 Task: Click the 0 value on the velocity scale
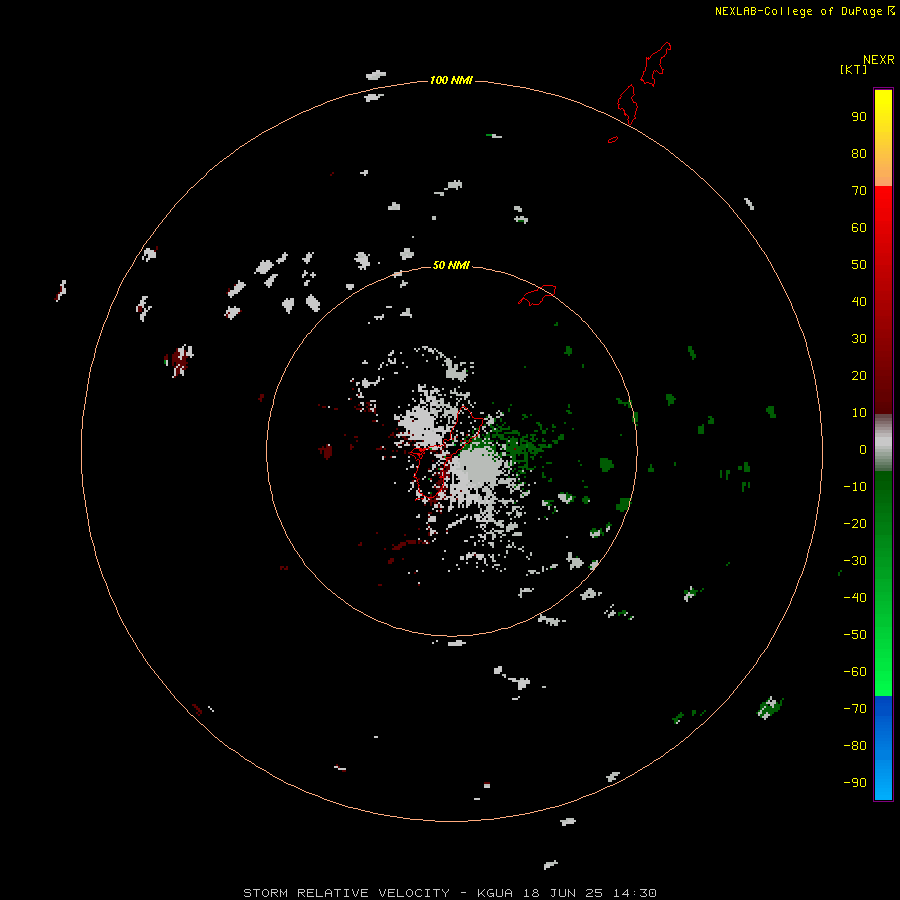863,449
